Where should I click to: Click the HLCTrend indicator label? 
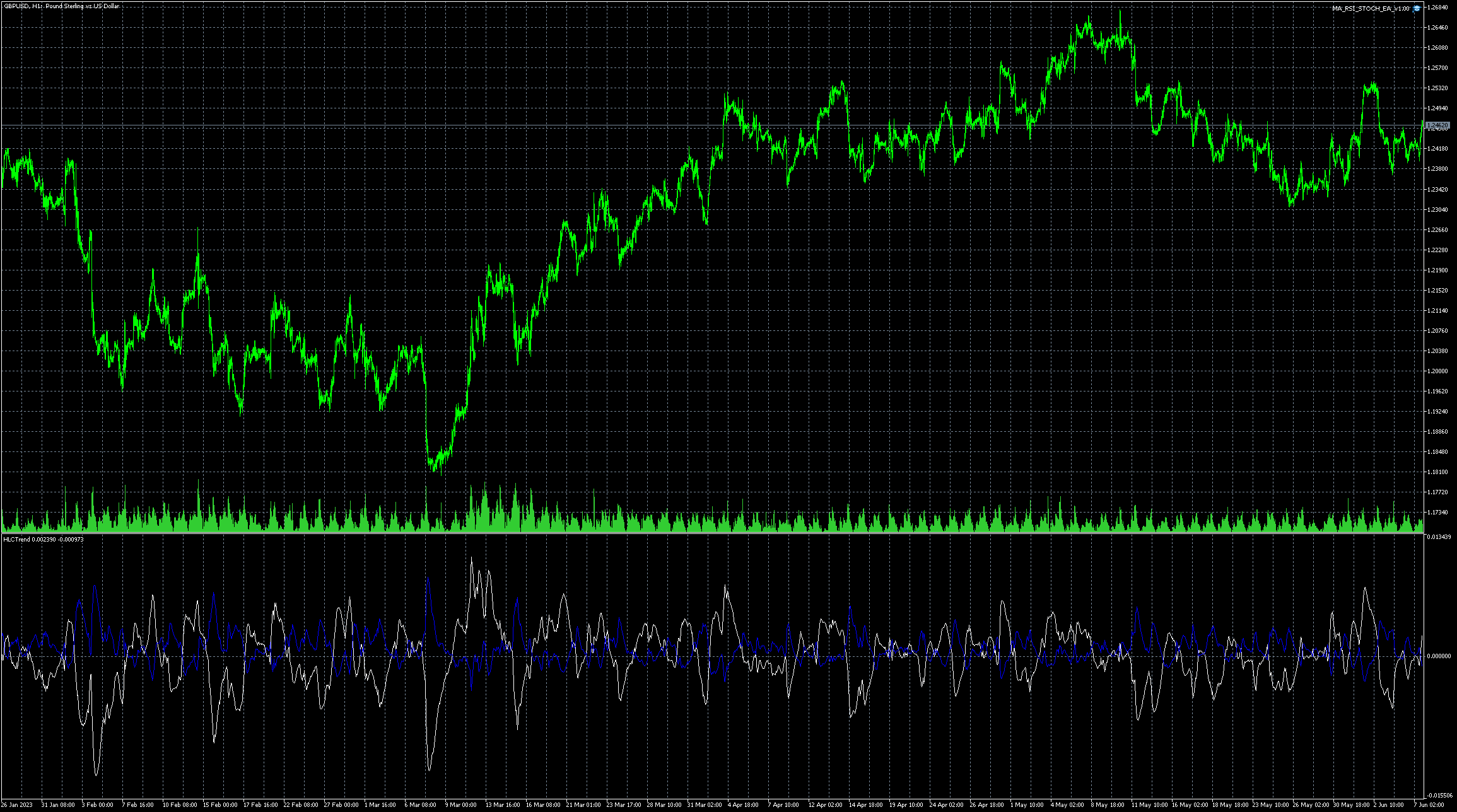43,539
